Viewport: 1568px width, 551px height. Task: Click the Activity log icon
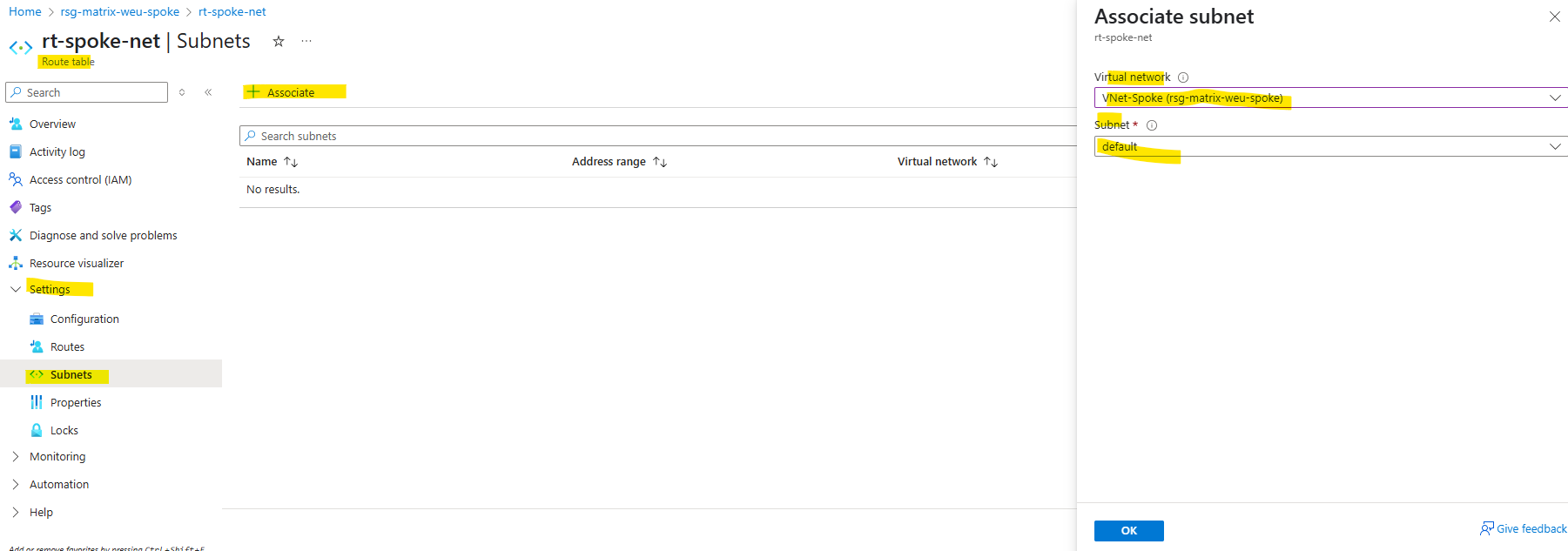16,151
